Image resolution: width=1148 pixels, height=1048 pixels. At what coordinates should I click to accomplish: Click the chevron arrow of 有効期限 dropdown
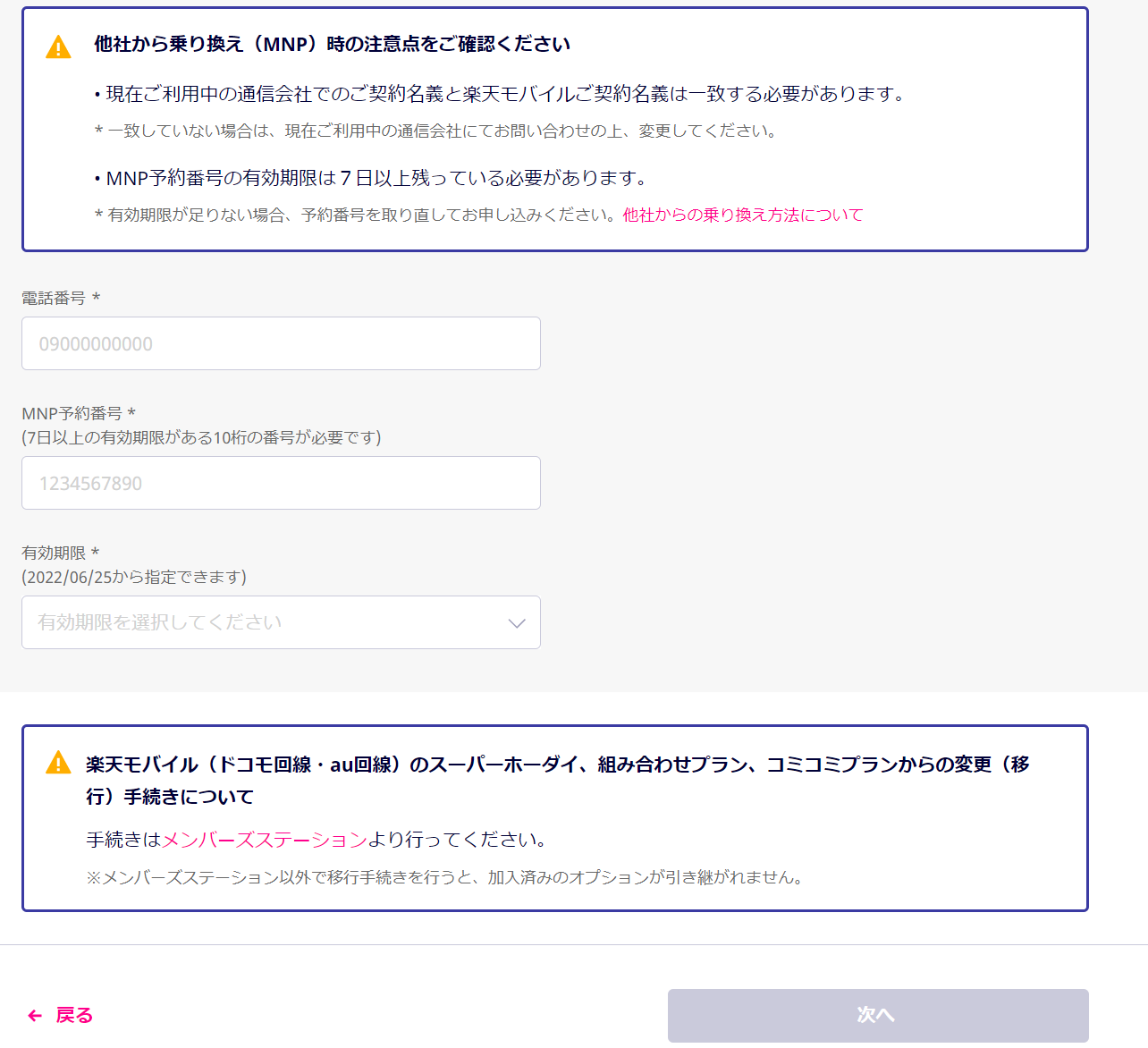[x=517, y=623]
